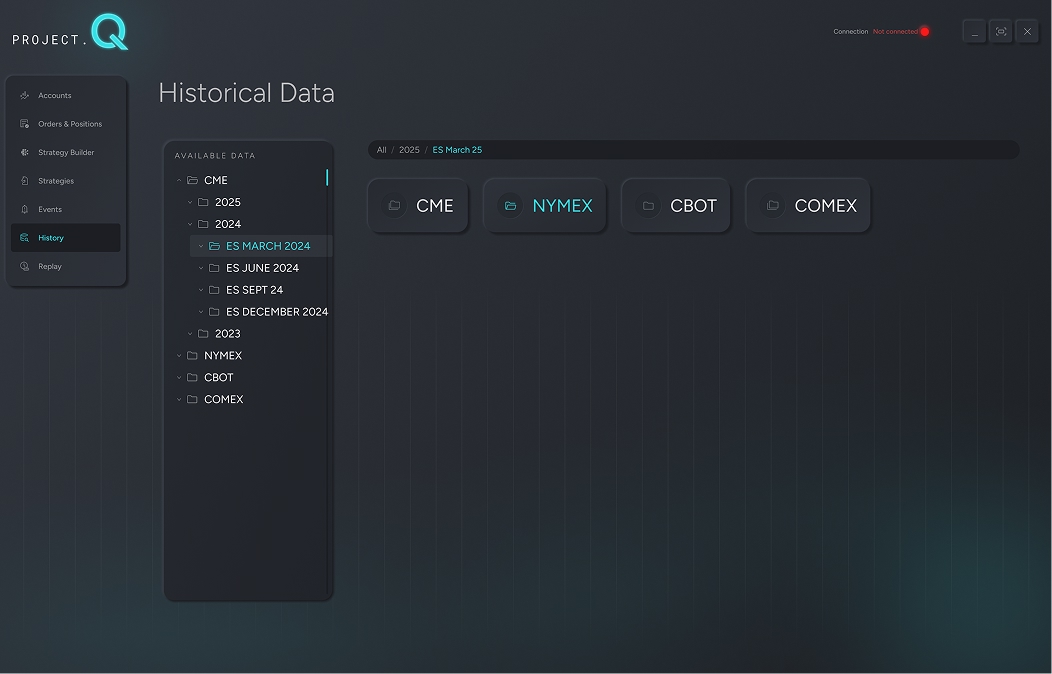This screenshot has height=674, width=1052.
Task: Open the Events section
Action: click(x=66, y=209)
